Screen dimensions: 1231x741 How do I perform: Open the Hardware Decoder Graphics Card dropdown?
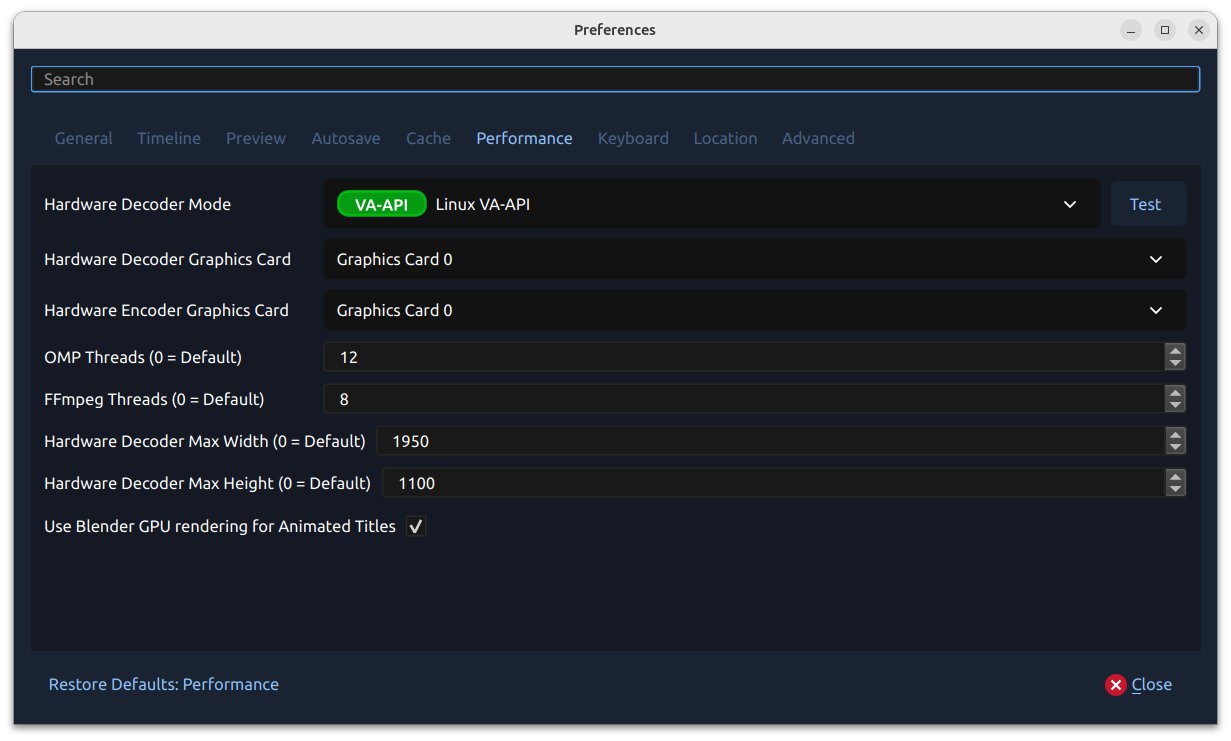[x=1154, y=259]
